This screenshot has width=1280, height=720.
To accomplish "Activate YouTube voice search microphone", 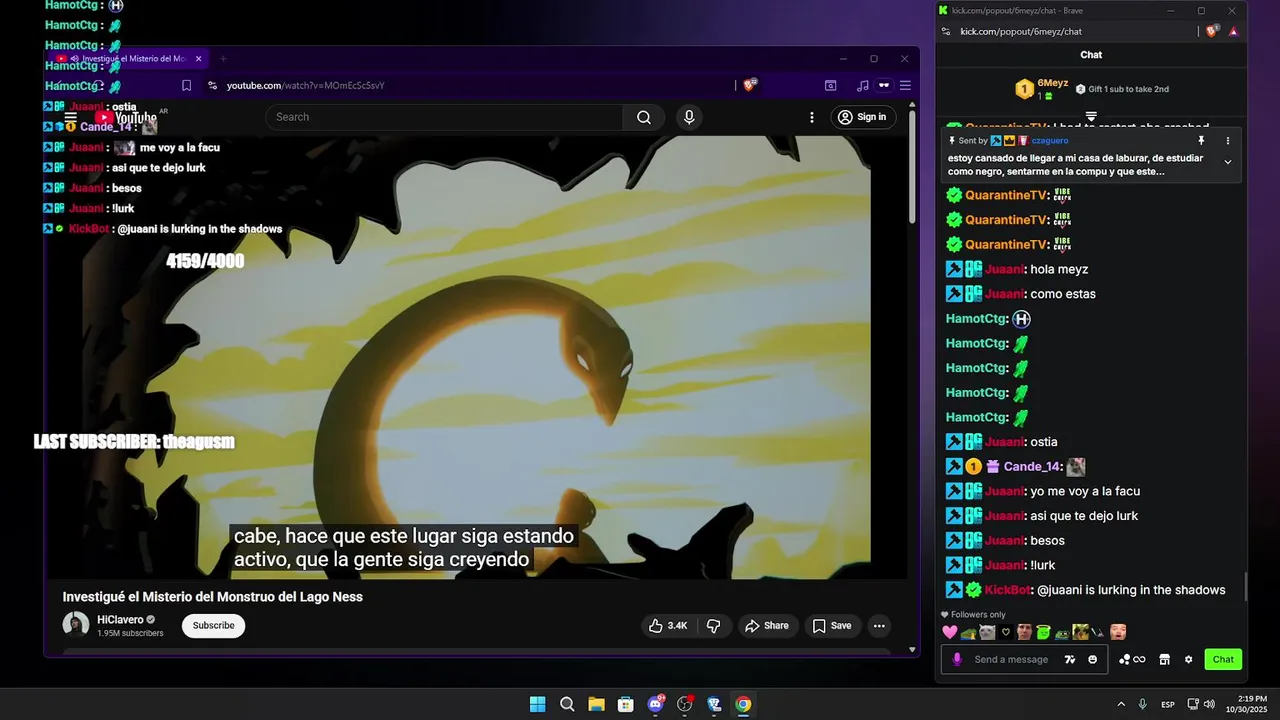I will click(x=689, y=117).
